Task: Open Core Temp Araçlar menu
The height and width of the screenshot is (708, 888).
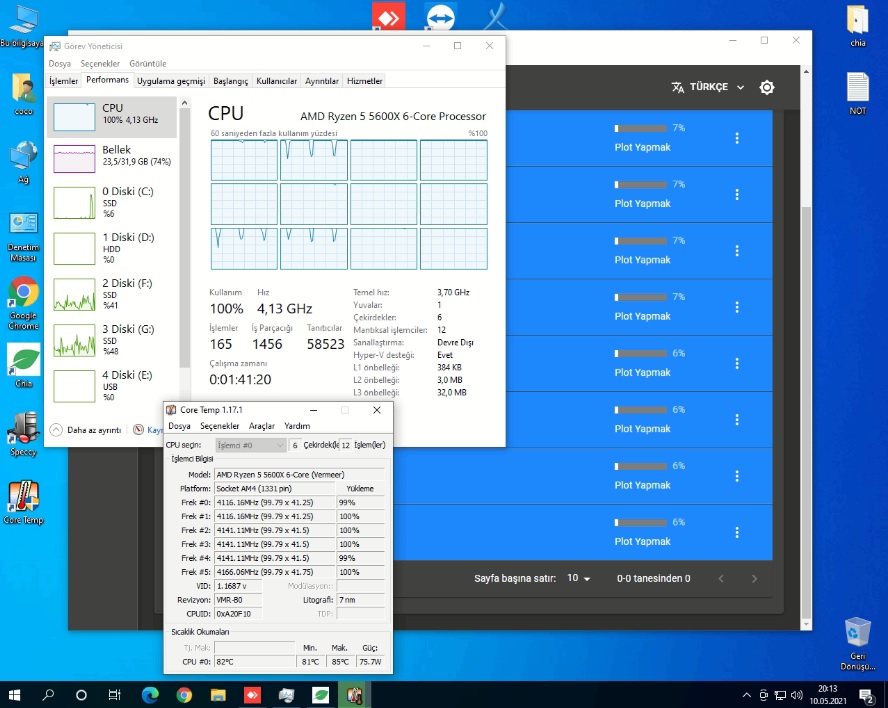Action: 262,426
